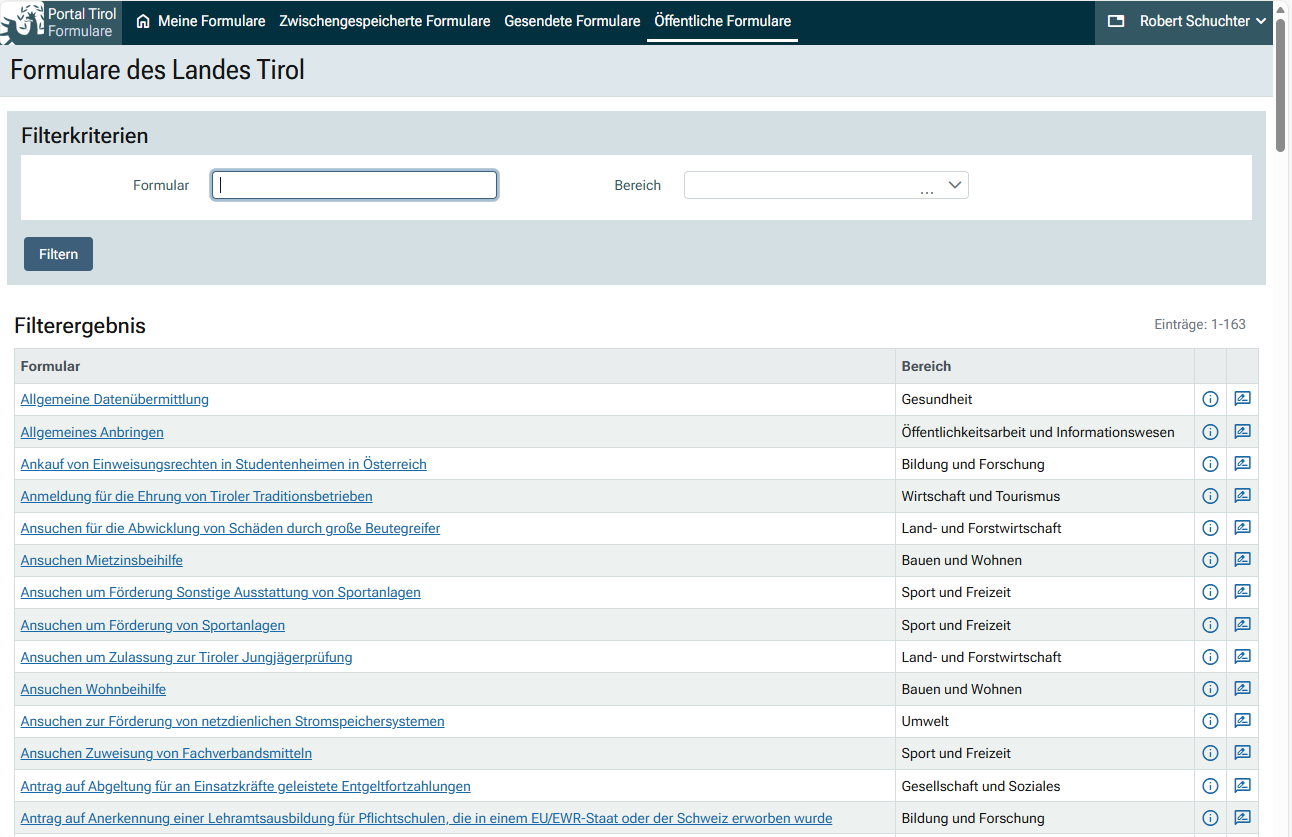The width and height of the screenshot is (1292, 837).
Task: Click the form icon for Ansuchen Zuweisung von Fachverbandsmitteln
Action: pos(1242,753)
